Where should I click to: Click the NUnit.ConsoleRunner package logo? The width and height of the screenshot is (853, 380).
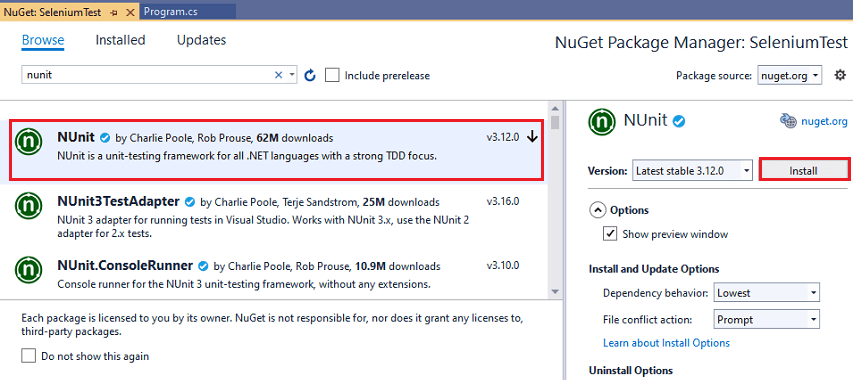click(x=29, y=269)
